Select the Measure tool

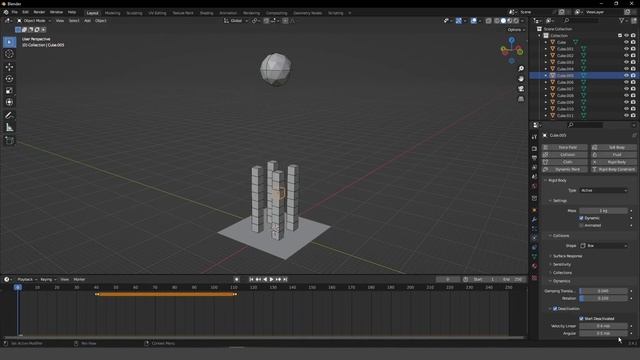(9, 128)
